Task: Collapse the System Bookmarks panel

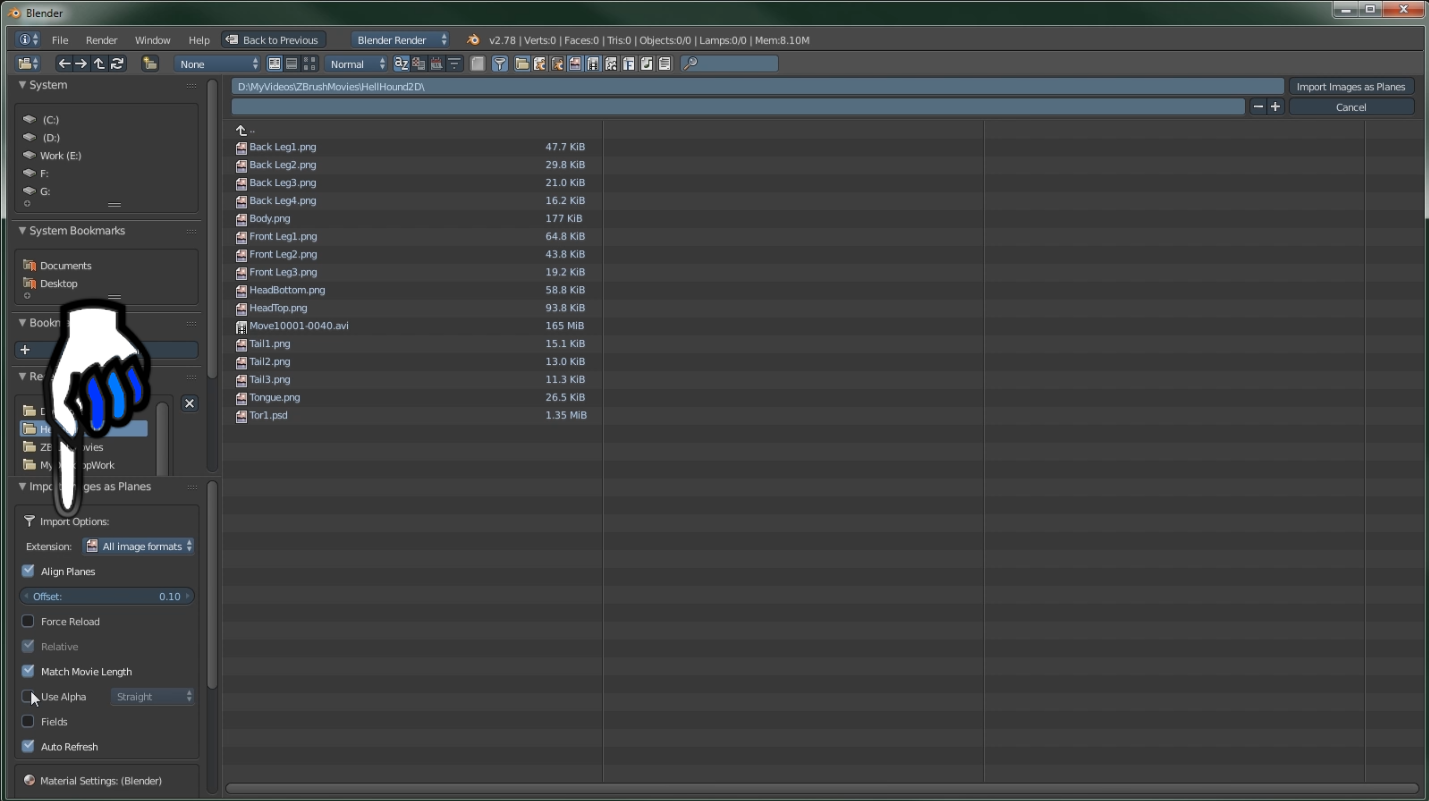Action: point(23,231)
